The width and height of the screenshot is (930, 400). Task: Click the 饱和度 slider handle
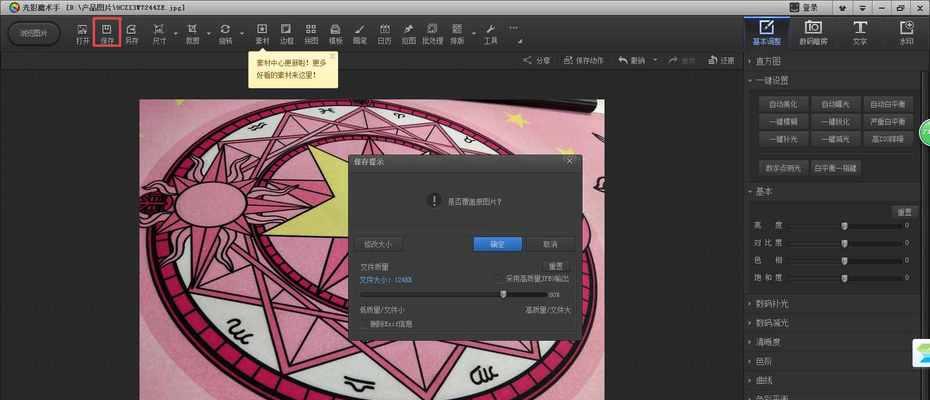coord(844,278)
